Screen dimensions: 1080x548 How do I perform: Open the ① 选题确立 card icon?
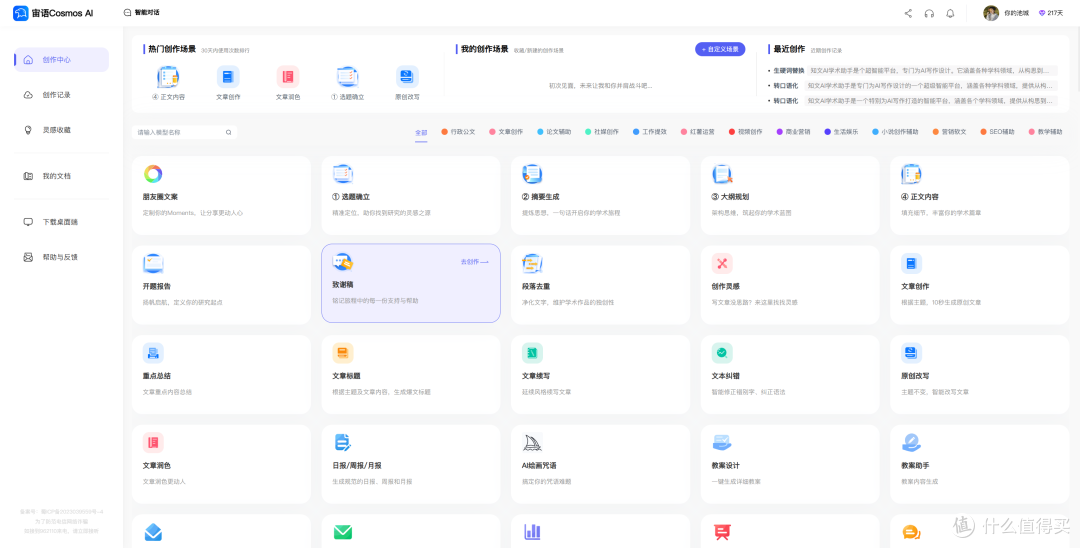coord(343,173)
